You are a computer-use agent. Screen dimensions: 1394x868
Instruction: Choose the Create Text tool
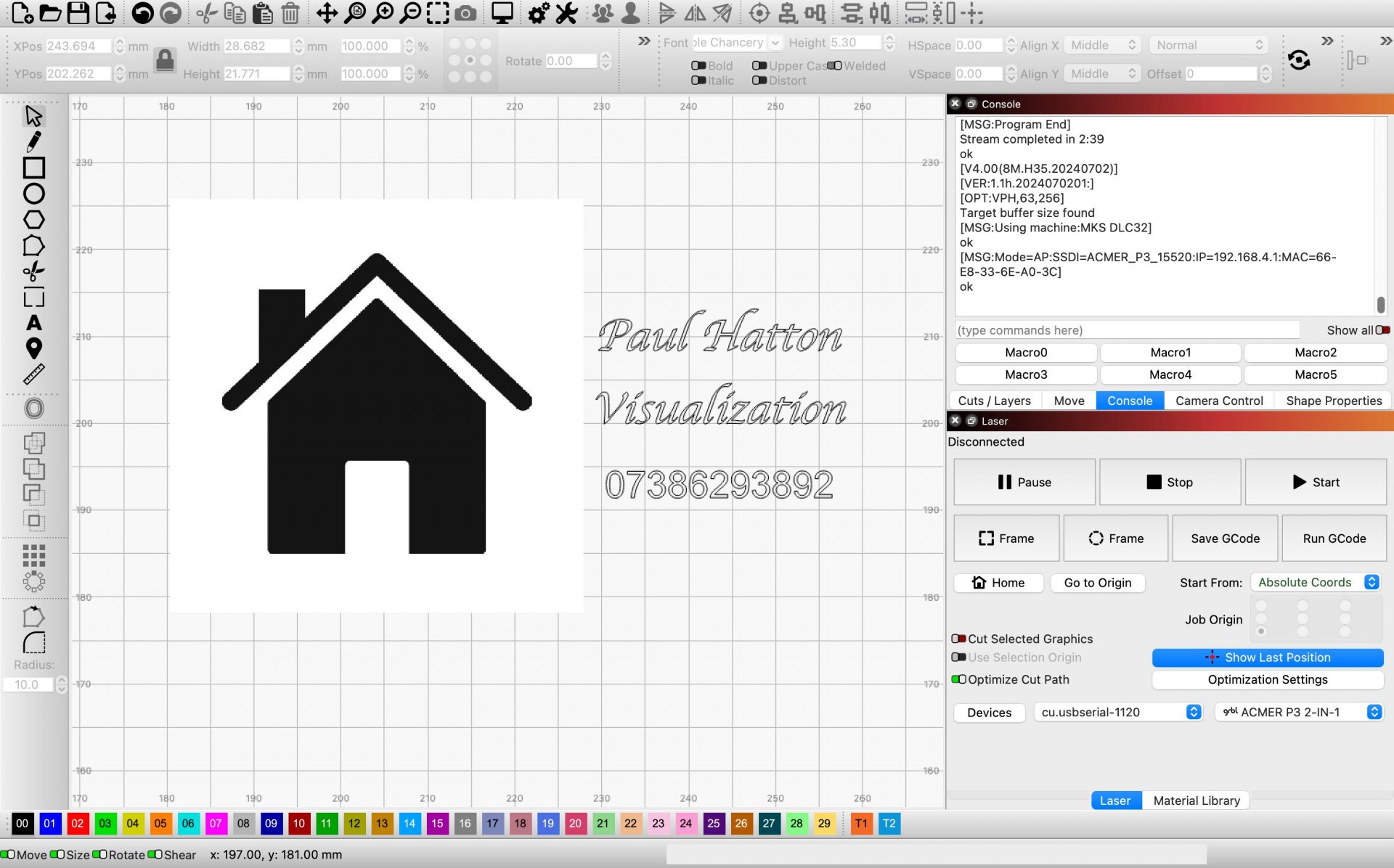(33, 323)
